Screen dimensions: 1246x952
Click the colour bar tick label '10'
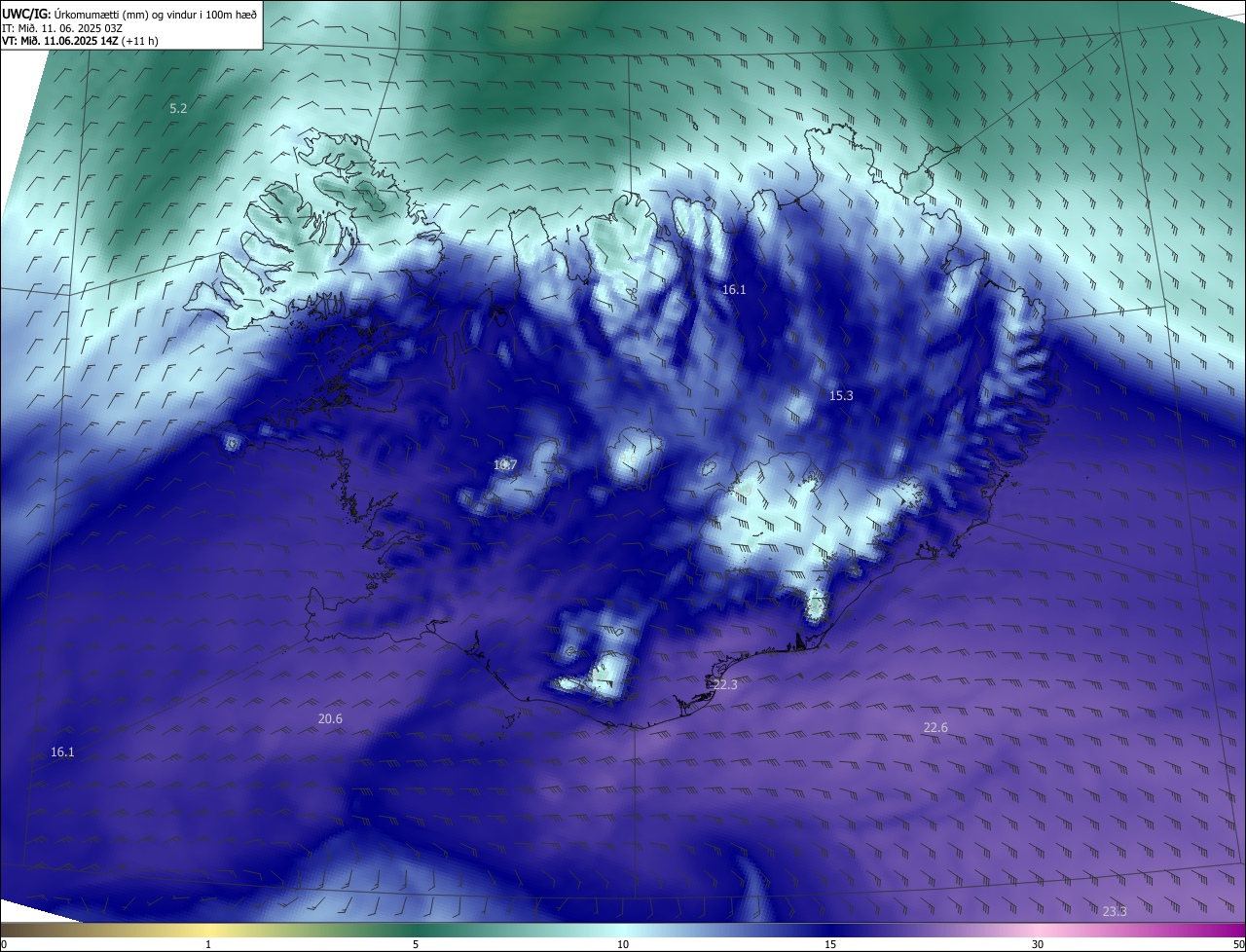point(623,945)
